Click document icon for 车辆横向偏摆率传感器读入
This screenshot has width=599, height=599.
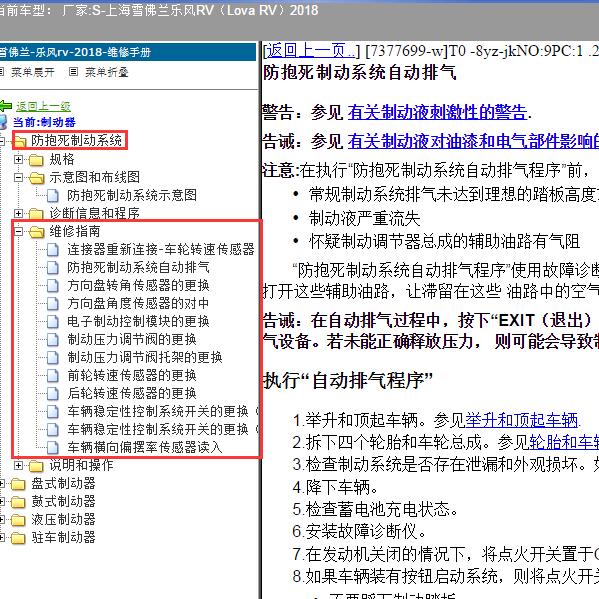pos(53,447)
